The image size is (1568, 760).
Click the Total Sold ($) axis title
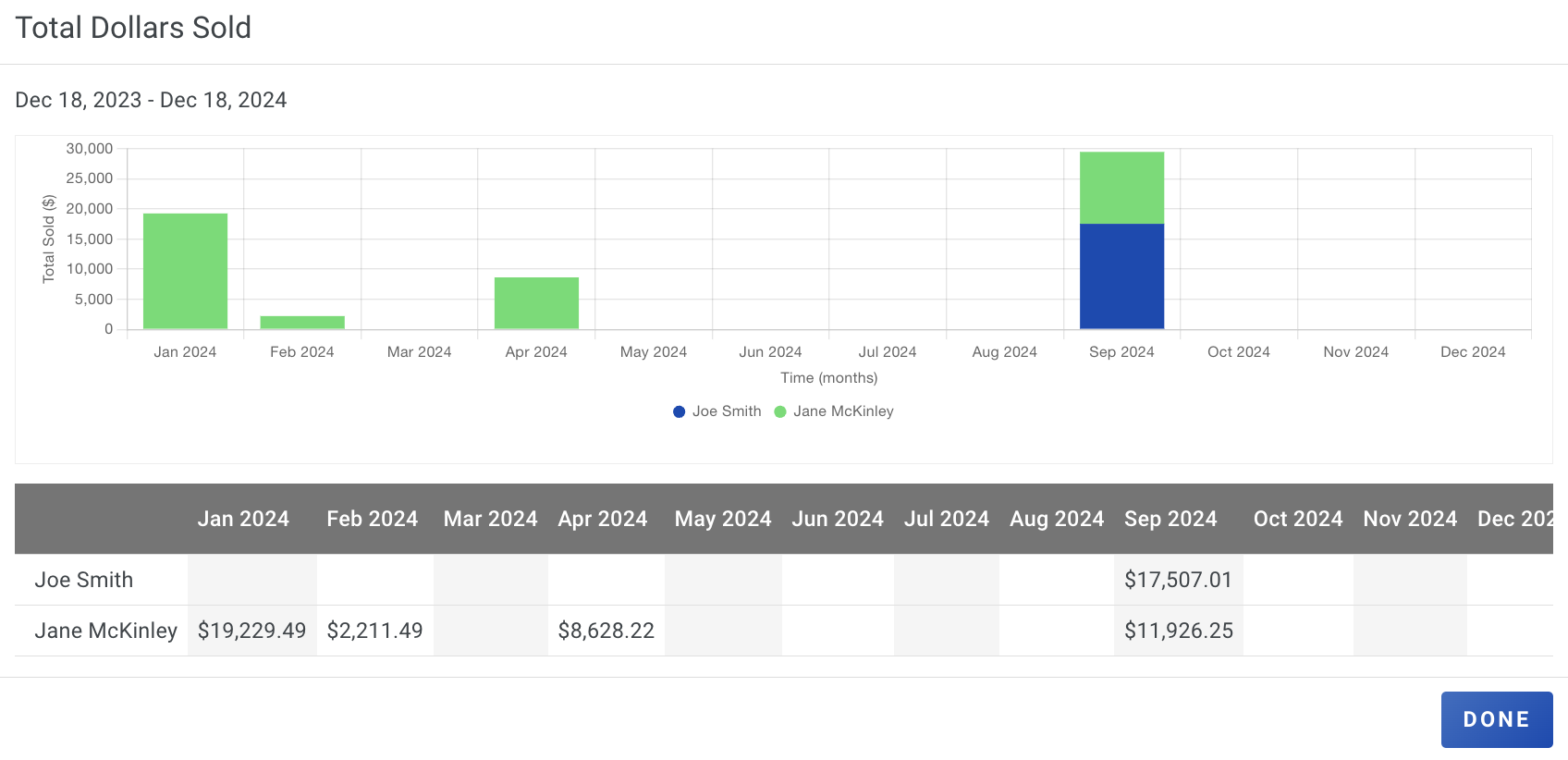coord(49,239)
